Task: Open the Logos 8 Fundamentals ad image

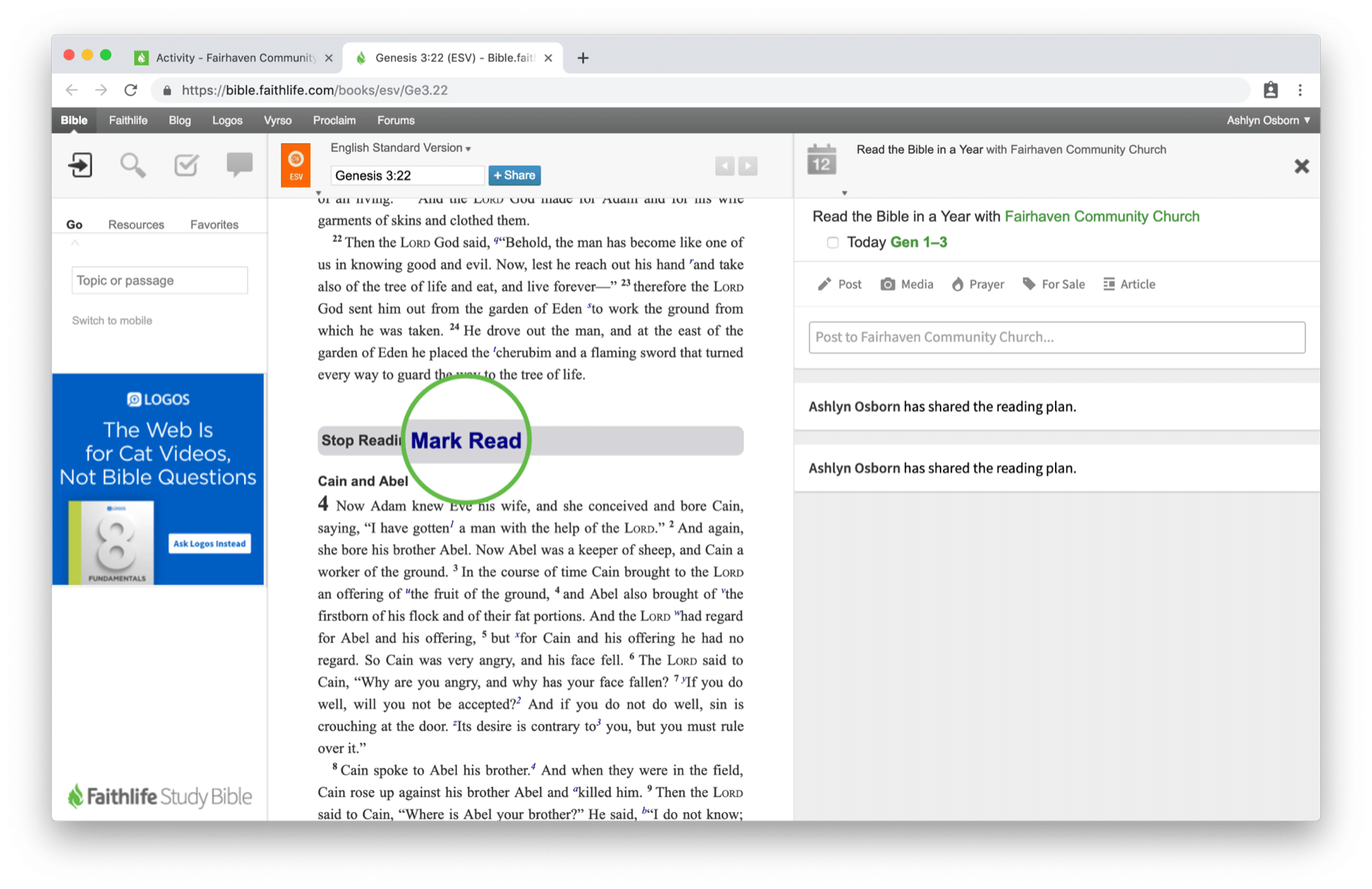Action: click(x=111, y=543)
